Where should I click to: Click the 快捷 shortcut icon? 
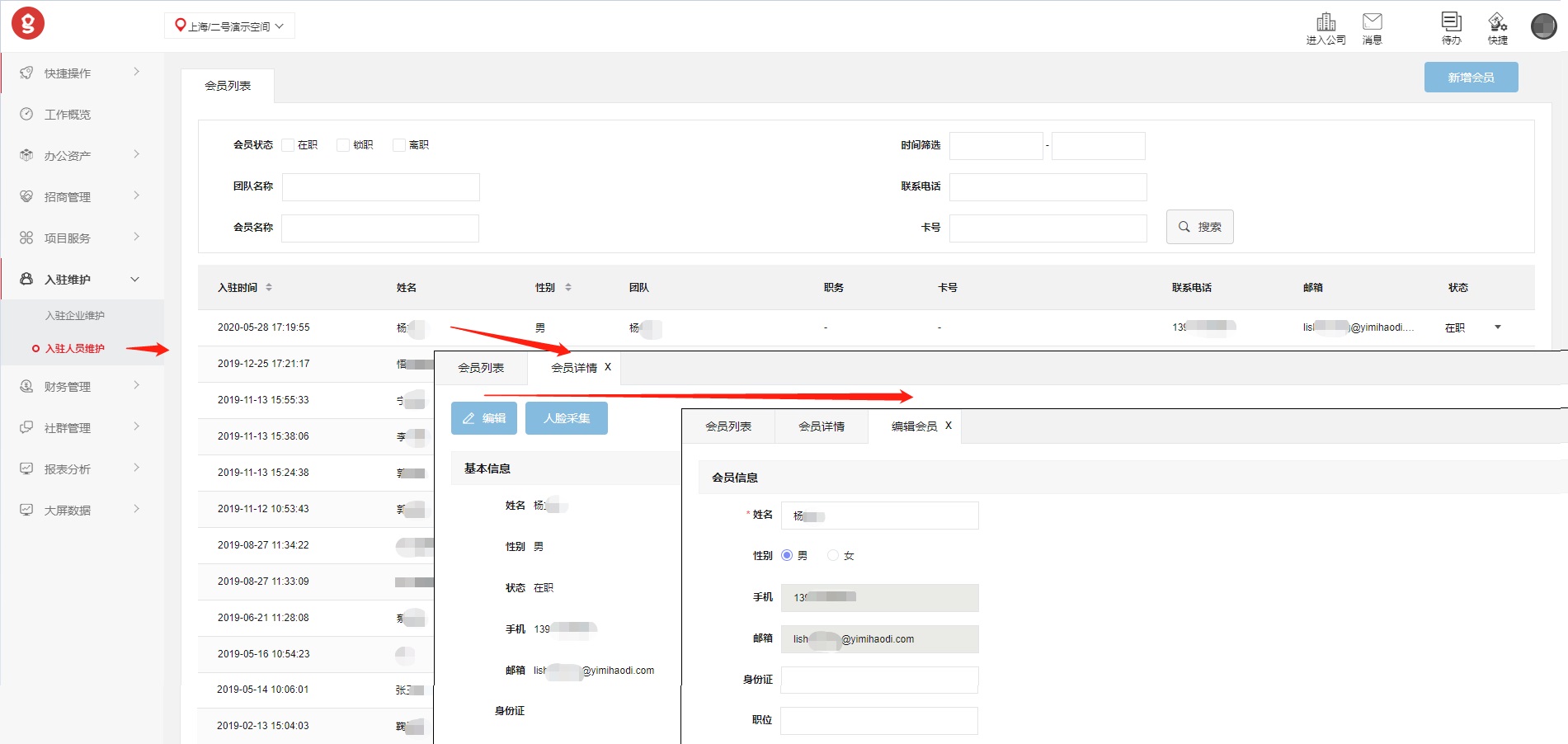point(1497,22)
